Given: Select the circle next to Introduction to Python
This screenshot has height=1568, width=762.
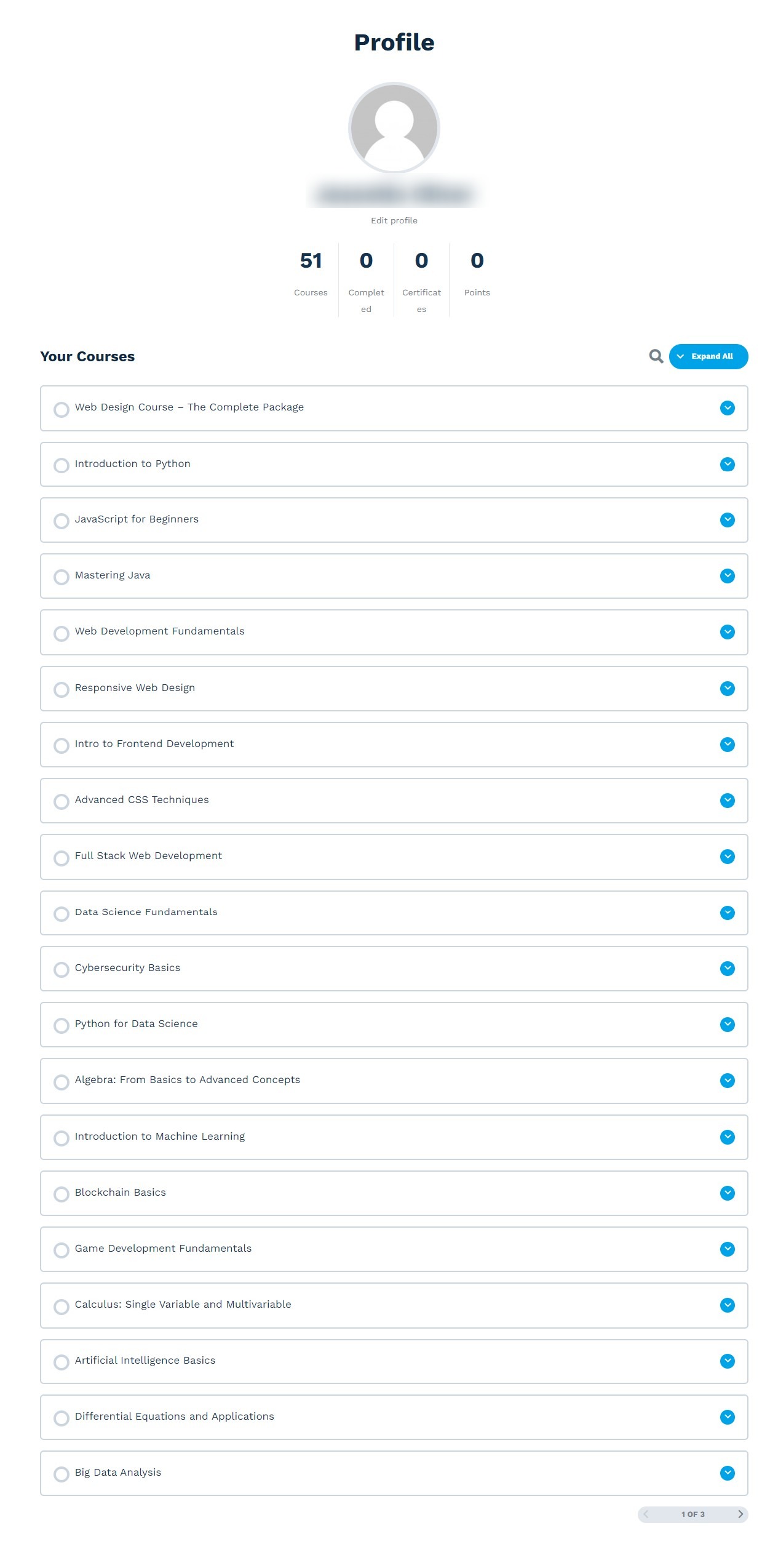Looking at the screenshot, I should pos(62,466).
